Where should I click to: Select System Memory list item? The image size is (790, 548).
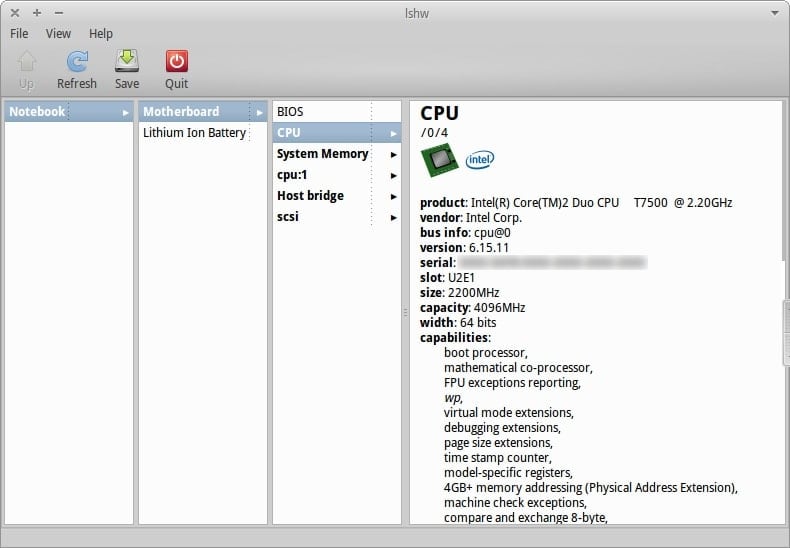pos(337,154)
